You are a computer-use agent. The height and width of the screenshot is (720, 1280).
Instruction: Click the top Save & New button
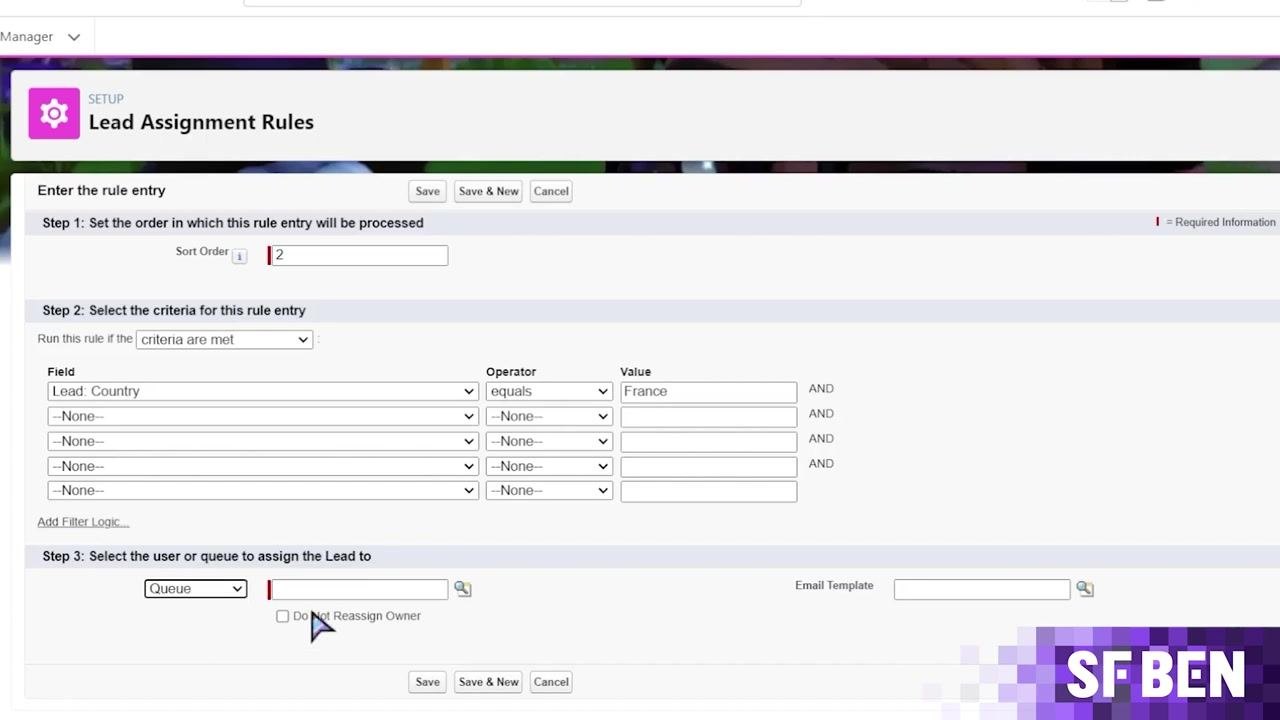click(x=488, y=191)
